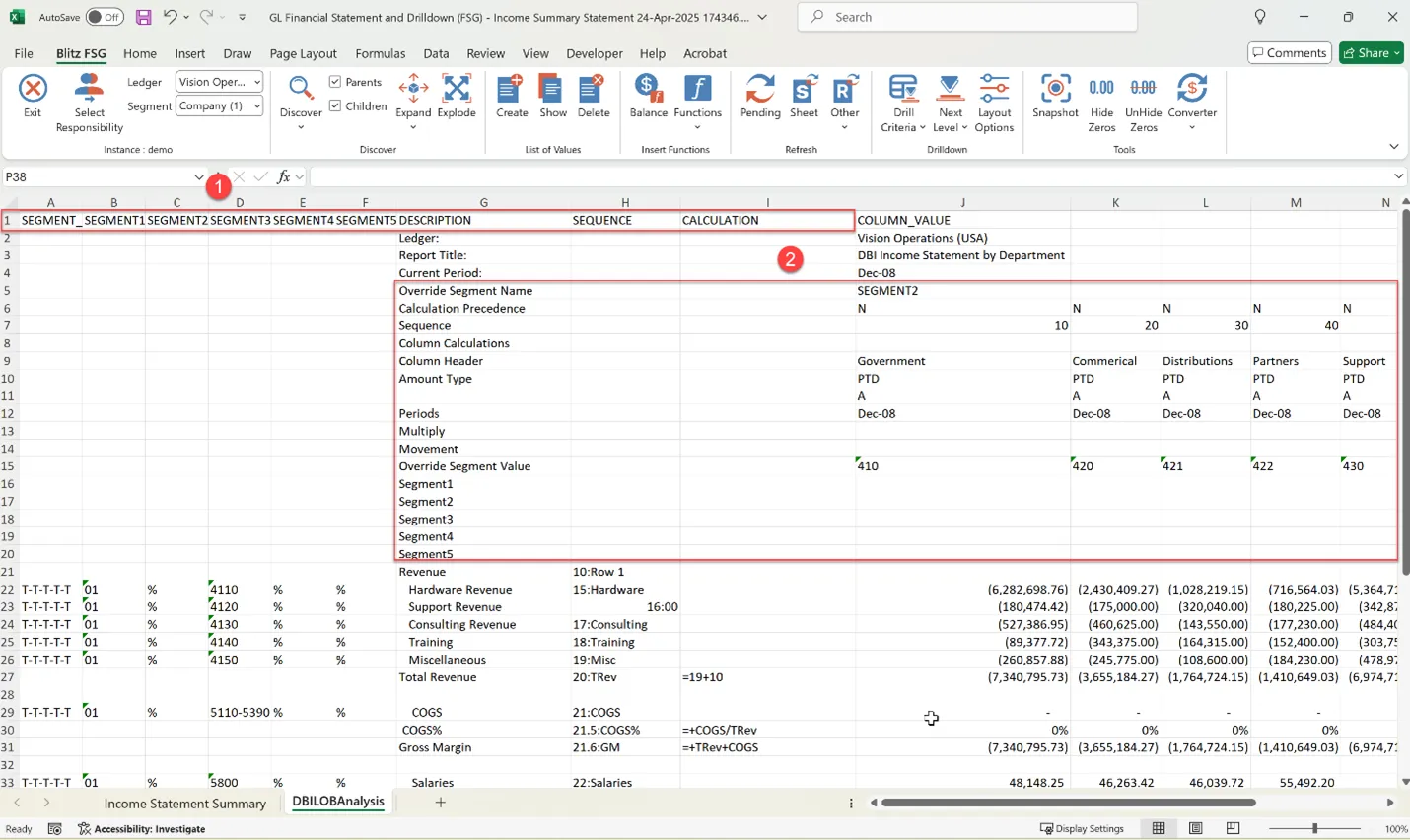Viewport: 1410px width, 840px height.
Task: Open the Income Statement Summary sheet
Action: coord(185,804)
